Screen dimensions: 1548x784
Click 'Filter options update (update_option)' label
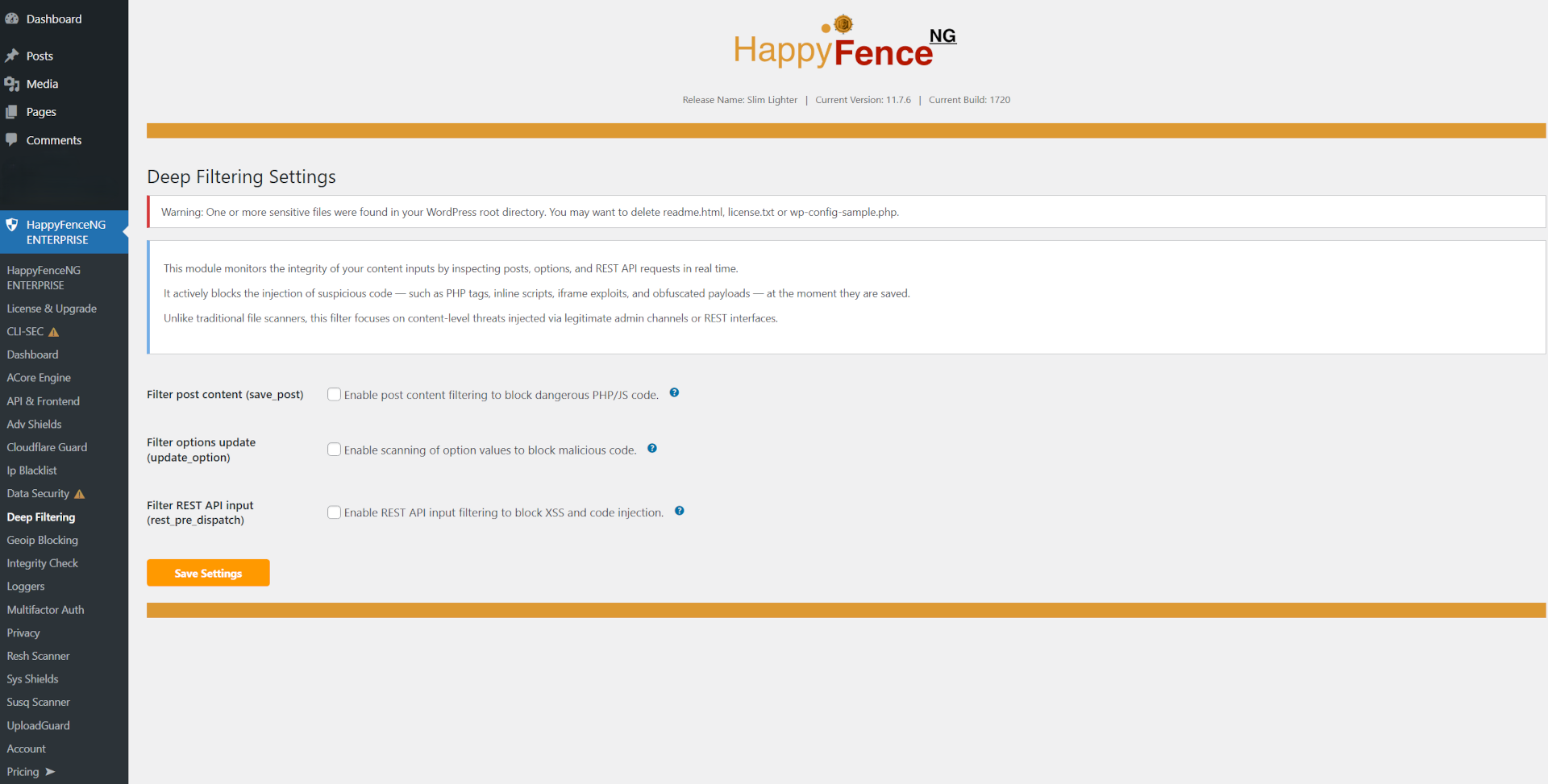tap(201, 450)
